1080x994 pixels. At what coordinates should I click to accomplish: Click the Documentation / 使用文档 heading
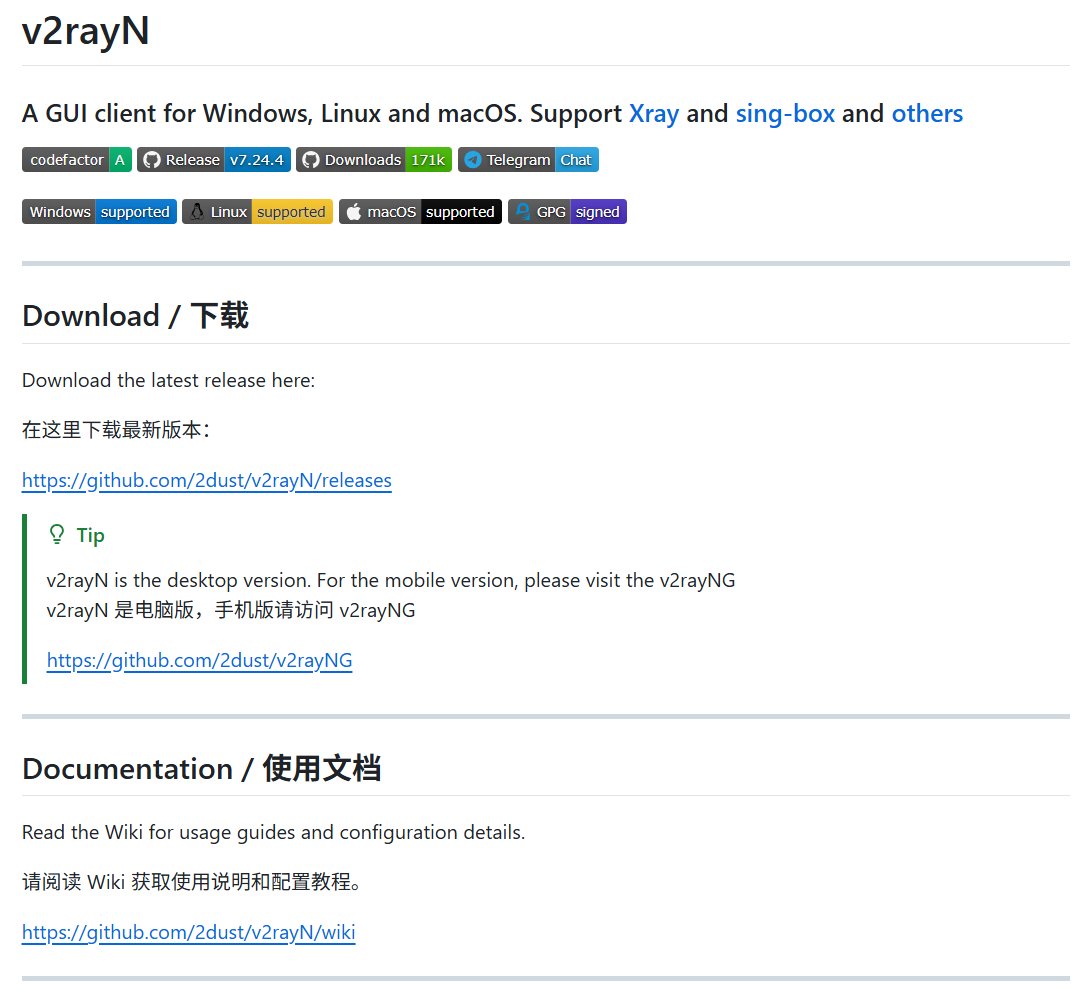(201, 768)
